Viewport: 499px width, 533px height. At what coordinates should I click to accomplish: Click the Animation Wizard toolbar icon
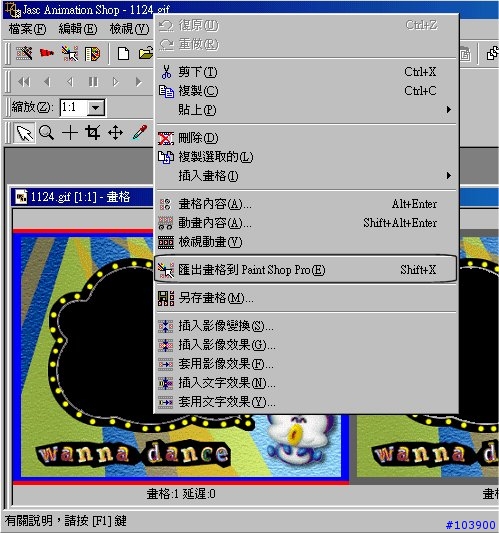click(24, 53)
